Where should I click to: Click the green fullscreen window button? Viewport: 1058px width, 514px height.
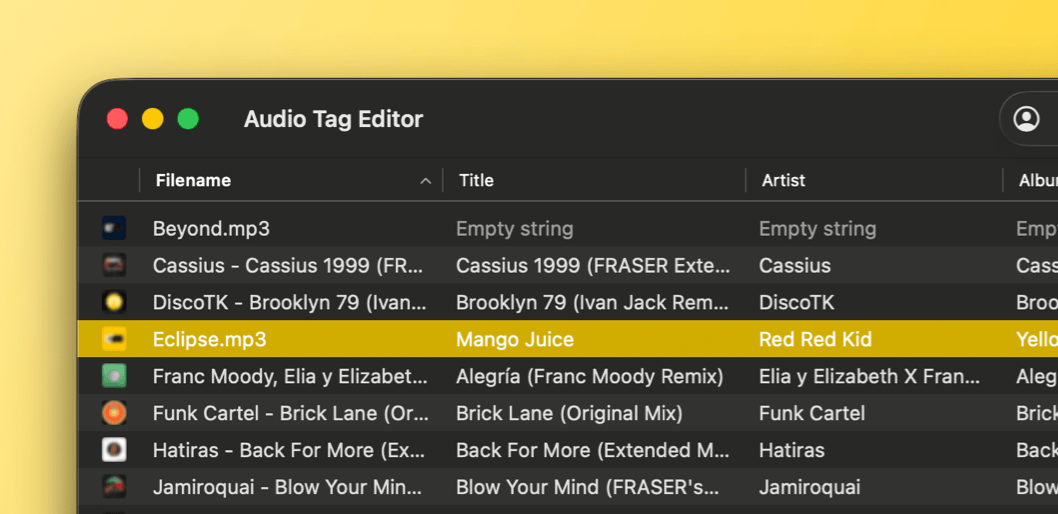(188, 119)
